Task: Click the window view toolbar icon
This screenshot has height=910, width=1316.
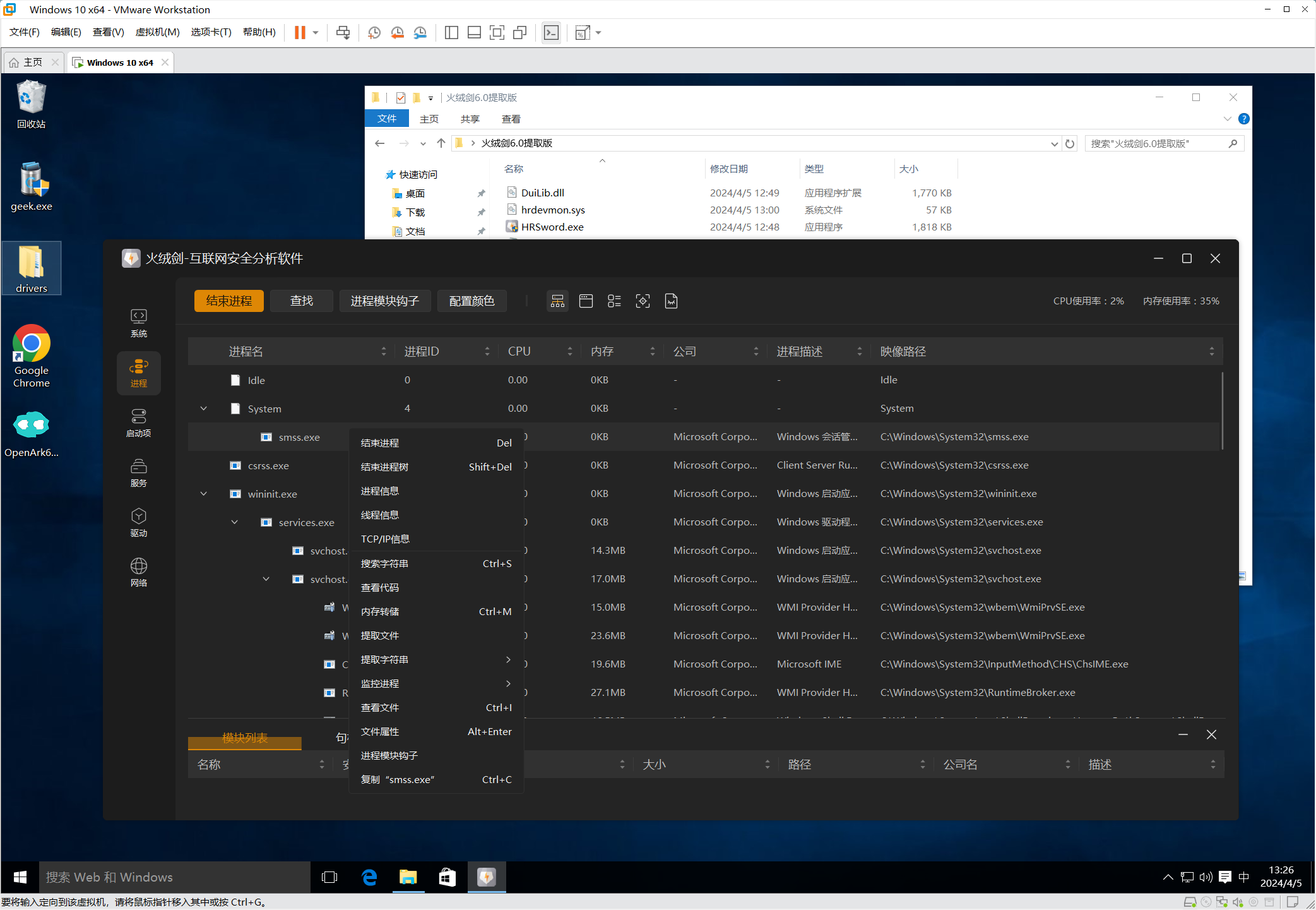Action: point(586,301)
